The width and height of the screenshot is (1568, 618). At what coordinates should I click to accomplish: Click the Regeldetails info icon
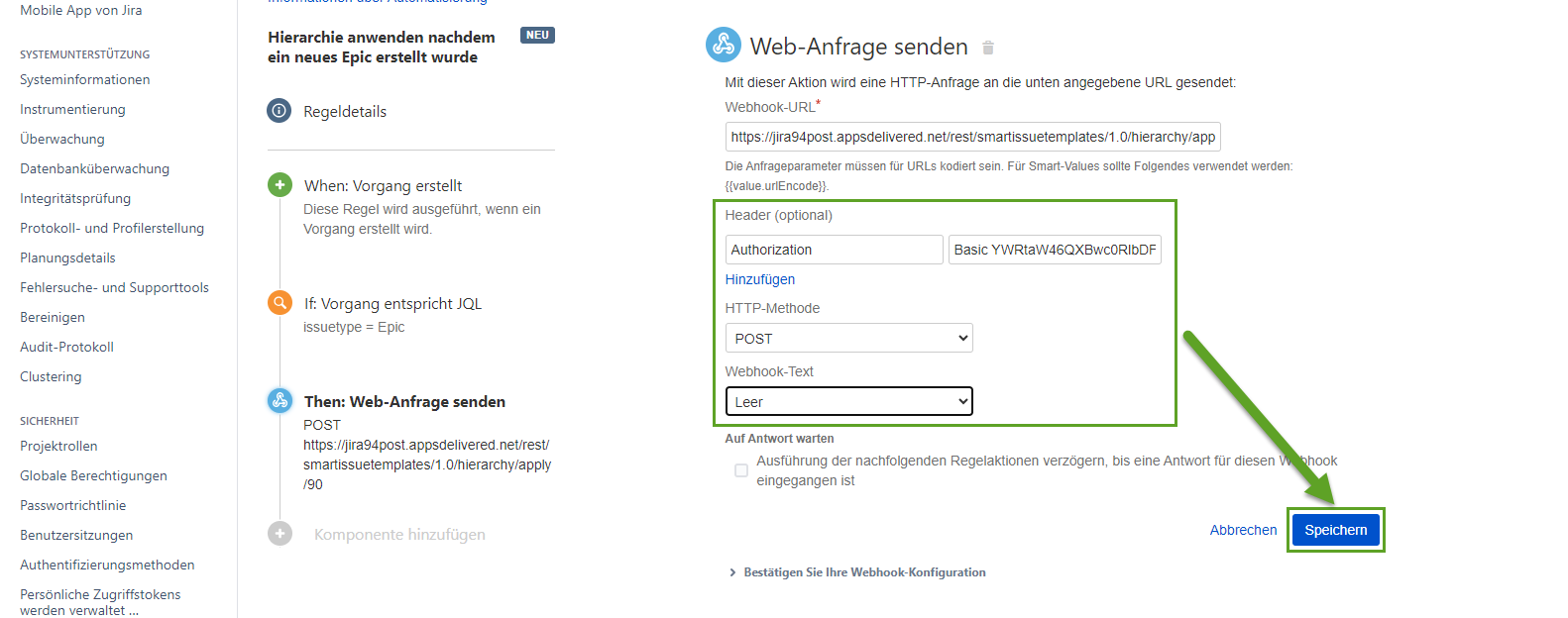(x=280, y=111)
